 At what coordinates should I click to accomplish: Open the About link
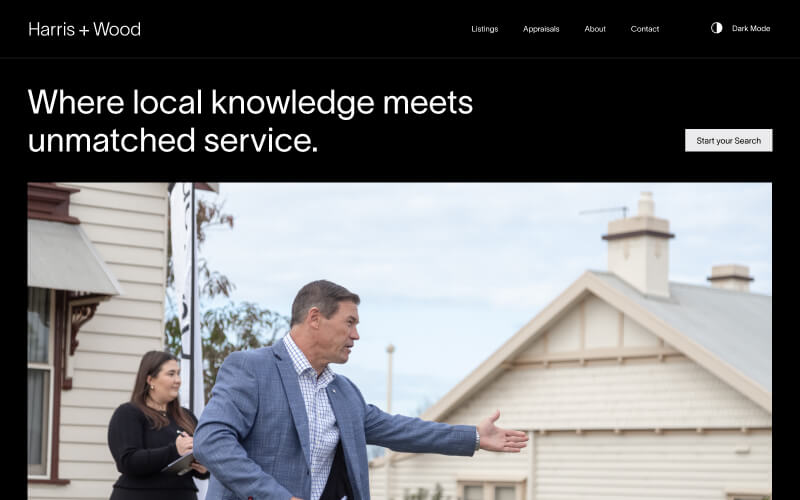coord(595,29)
